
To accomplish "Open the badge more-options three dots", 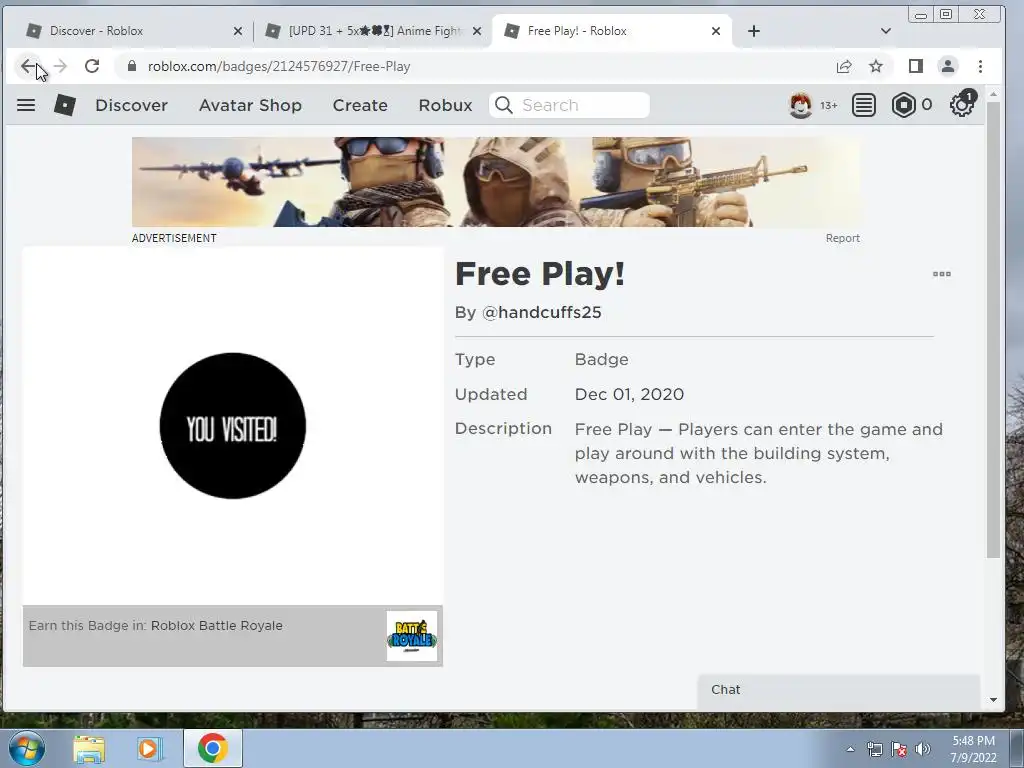I will coord(942,274).
